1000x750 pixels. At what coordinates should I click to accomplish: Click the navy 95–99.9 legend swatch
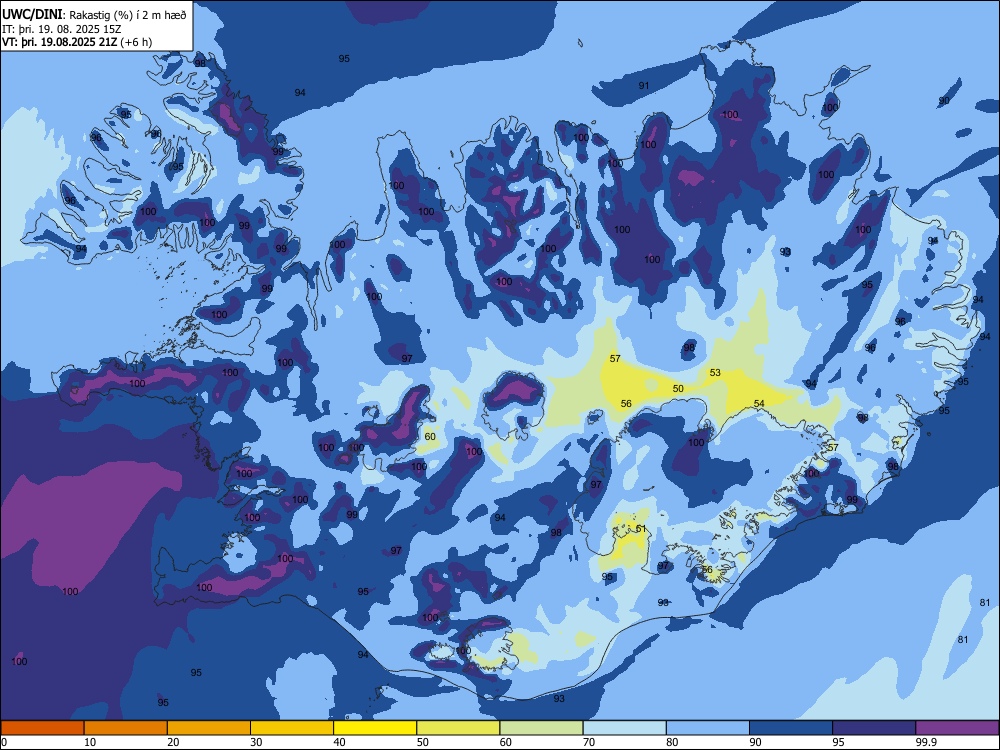tap(874, 728)
